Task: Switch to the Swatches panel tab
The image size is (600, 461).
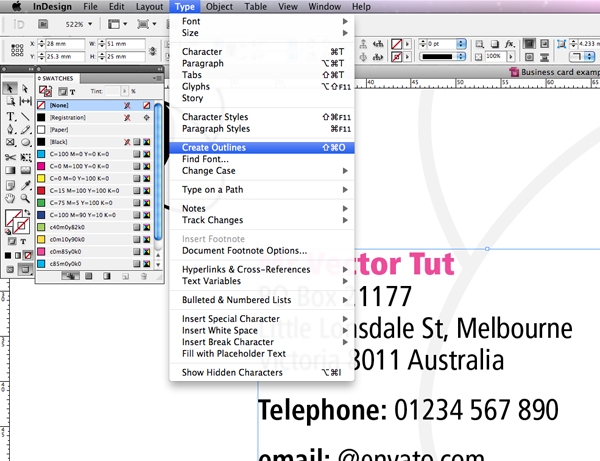Action: pos(57,78)
